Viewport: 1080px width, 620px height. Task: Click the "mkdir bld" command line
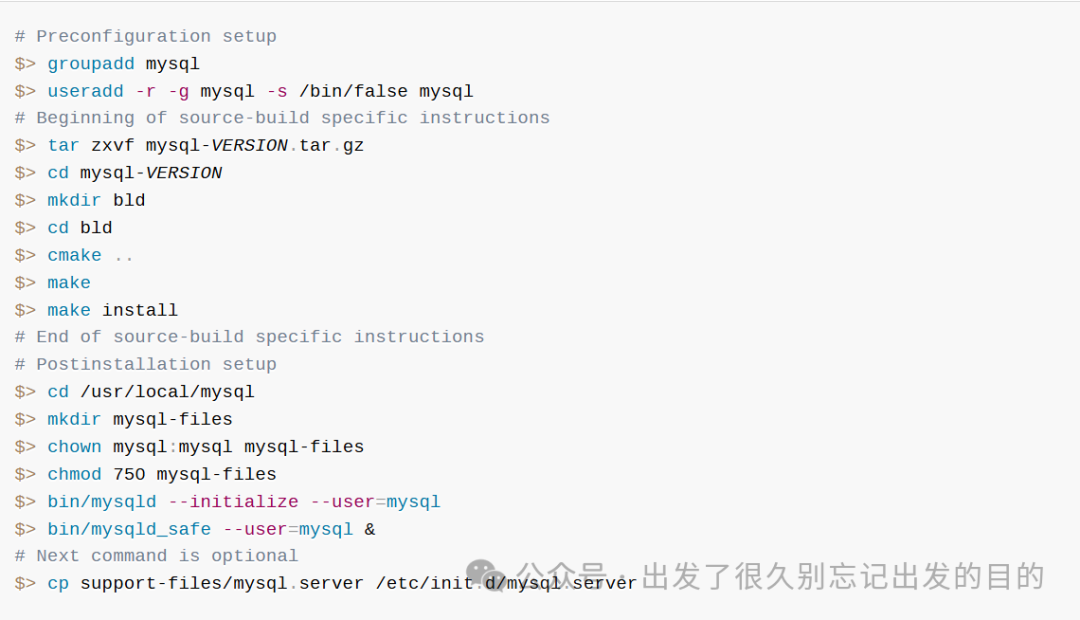click(x=96, y=200)
